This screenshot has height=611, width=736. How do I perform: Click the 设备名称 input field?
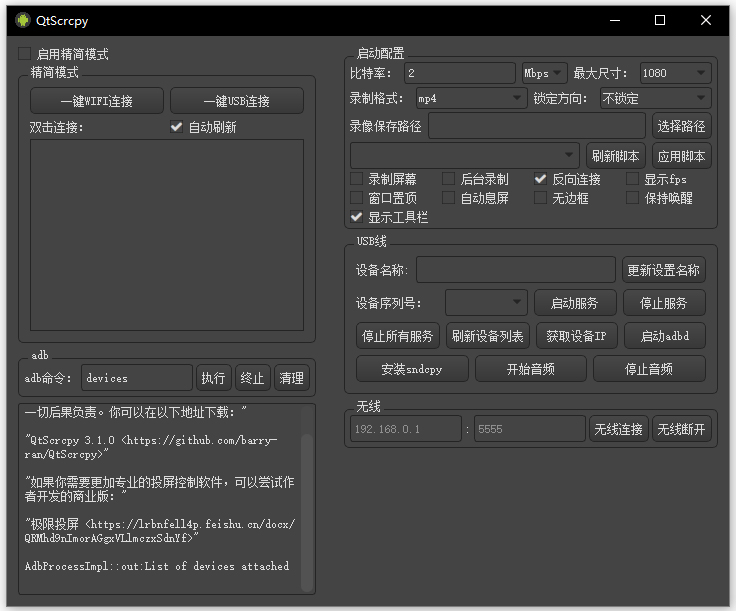point(516,270)
